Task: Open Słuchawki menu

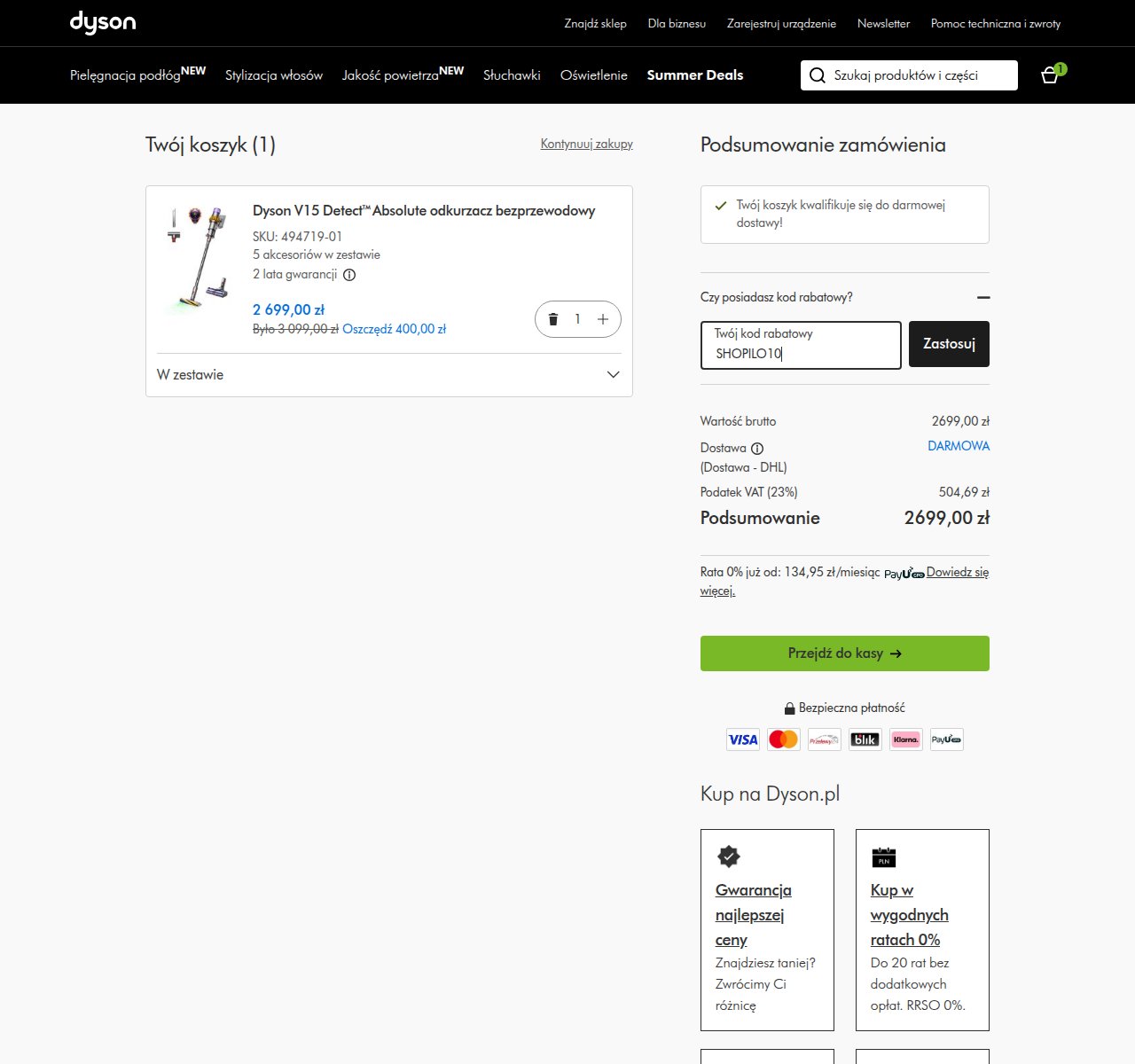Action: pyautogui.click(x=512, y=75)
